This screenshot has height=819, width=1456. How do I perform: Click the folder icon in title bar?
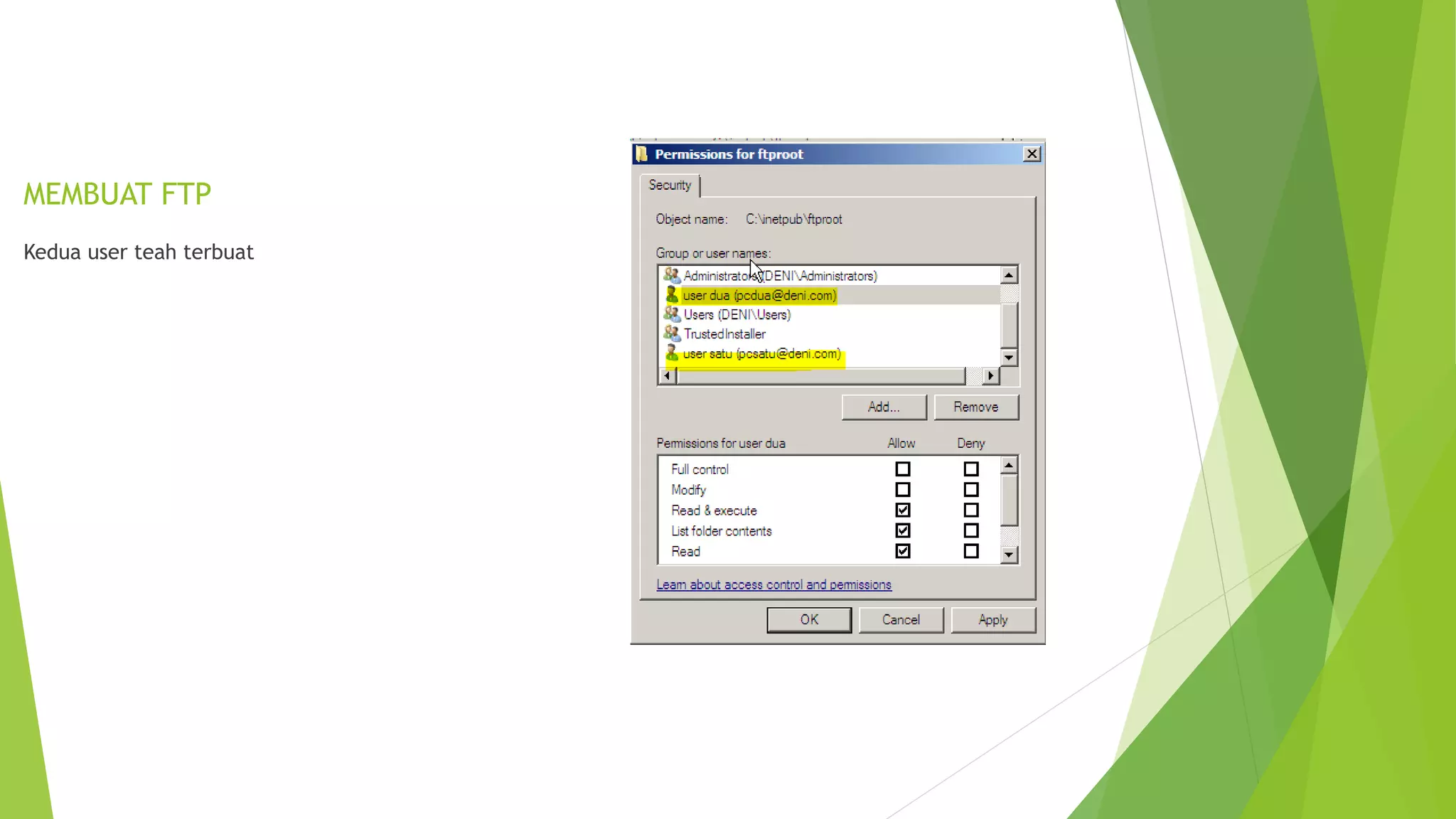pos(642,154)
